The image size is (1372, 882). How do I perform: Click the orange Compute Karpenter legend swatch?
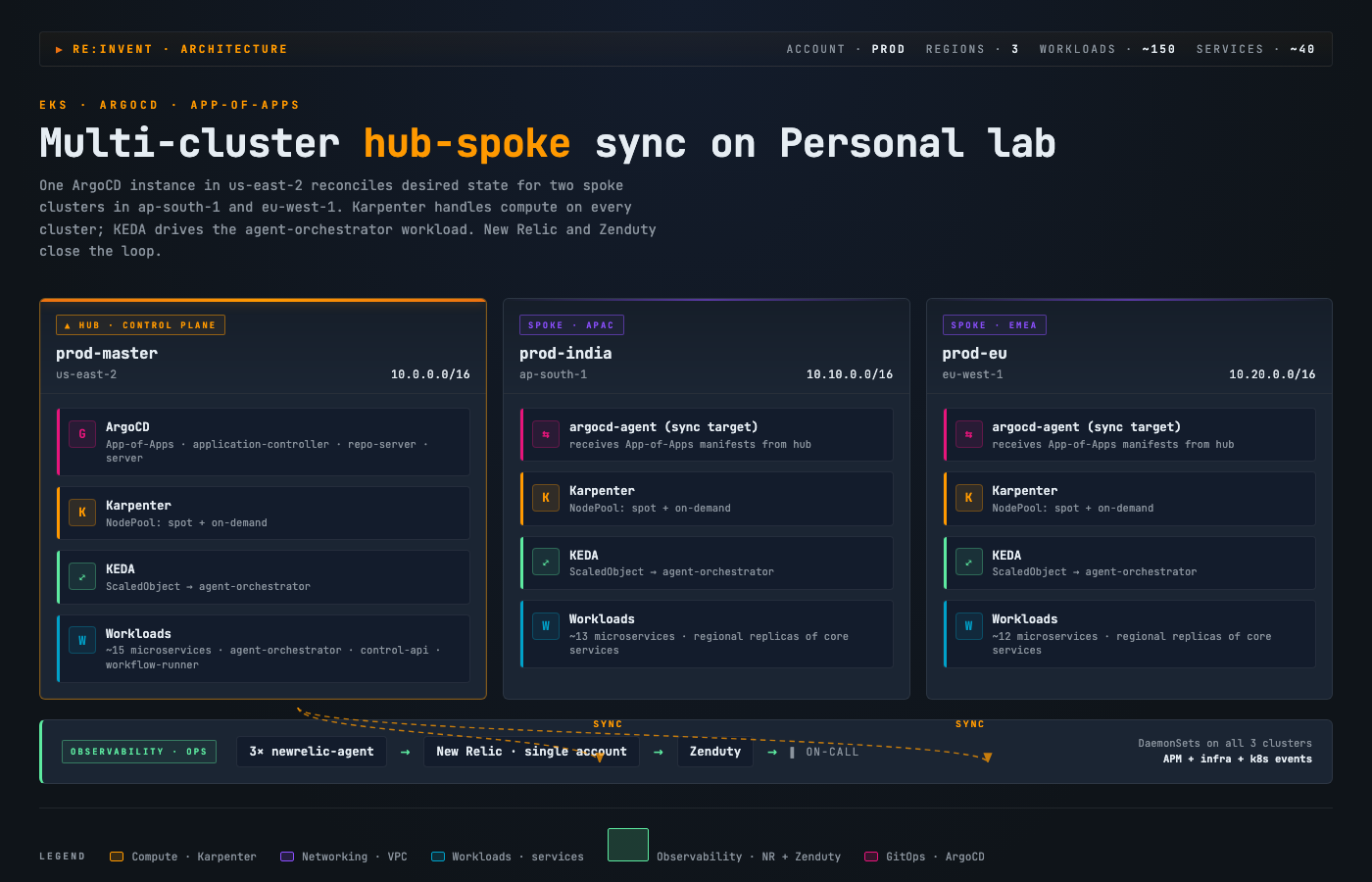point(117,857)
